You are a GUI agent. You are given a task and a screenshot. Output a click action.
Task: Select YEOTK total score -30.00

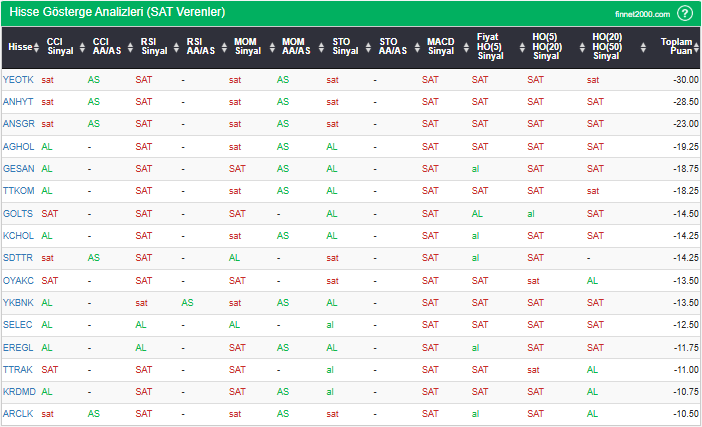tap(685, 80)
